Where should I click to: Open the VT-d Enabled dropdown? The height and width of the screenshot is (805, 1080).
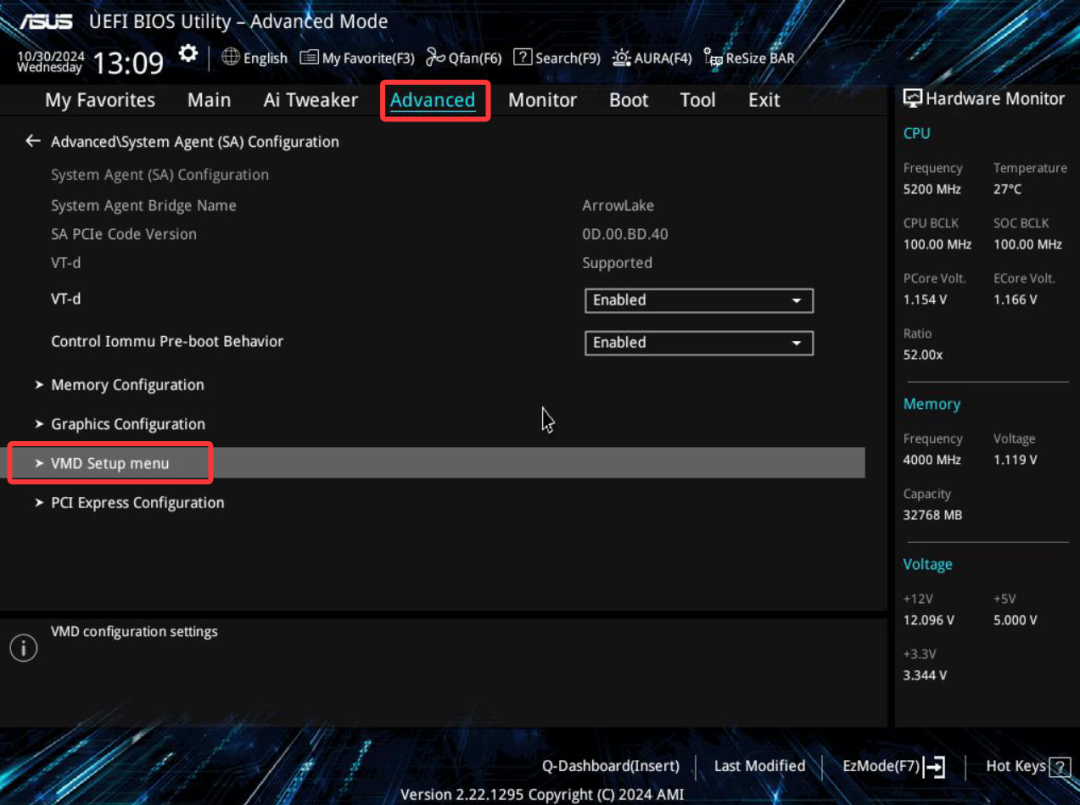point(698,300)
